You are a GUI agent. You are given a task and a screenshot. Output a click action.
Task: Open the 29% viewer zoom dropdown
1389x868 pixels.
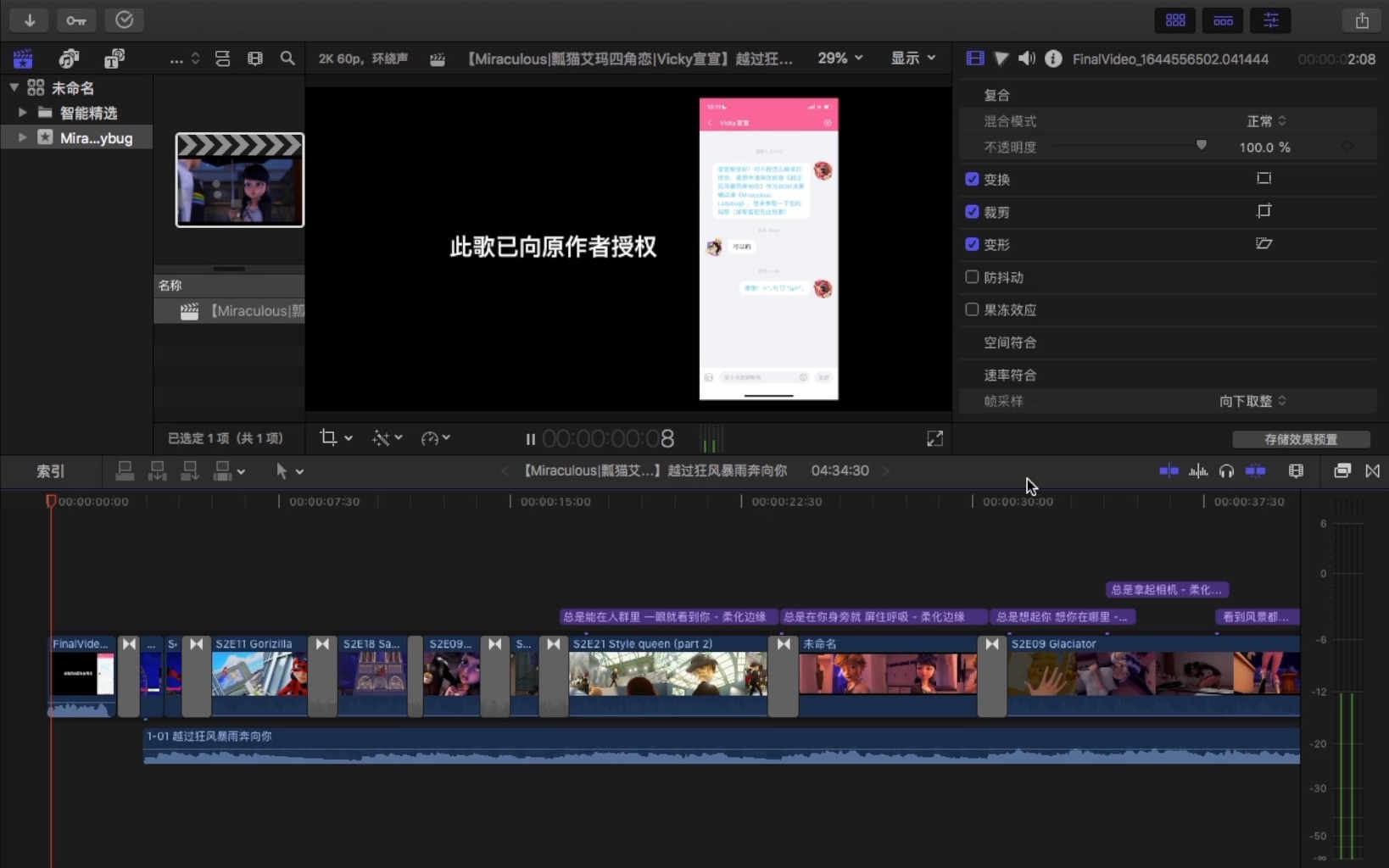pos(840,58)
